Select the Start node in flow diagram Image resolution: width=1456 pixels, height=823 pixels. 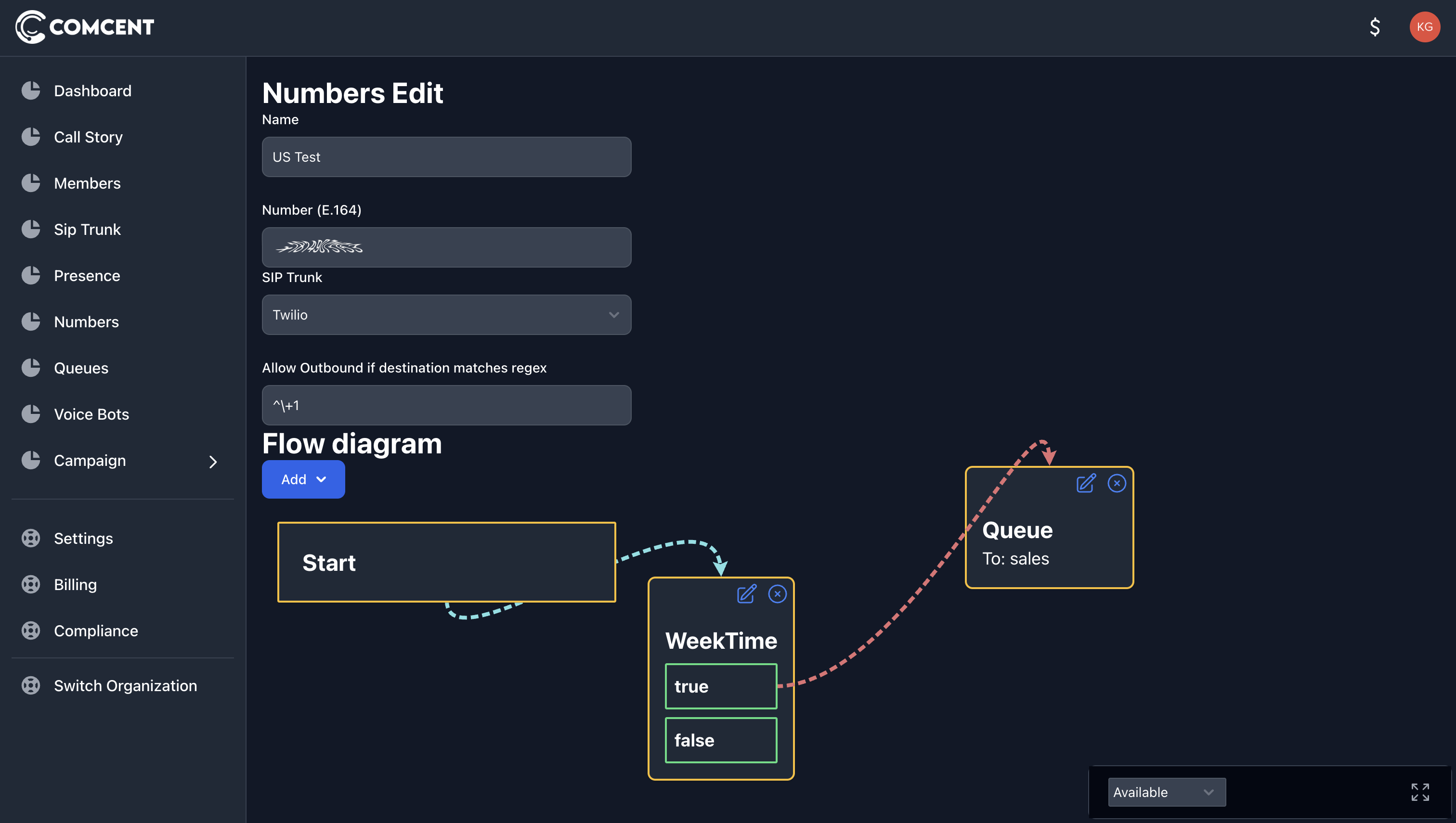(x=446, y=562)
